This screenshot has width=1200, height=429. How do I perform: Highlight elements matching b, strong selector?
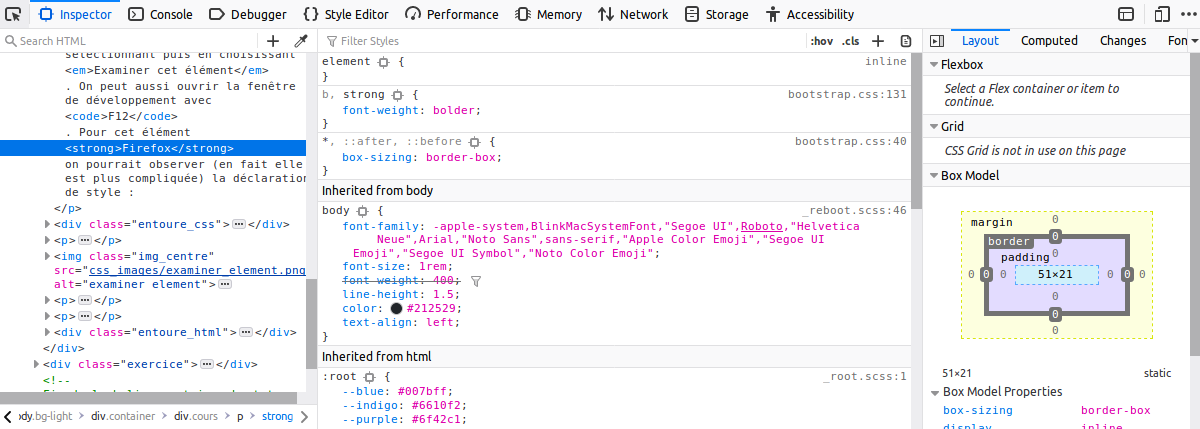[x=397, y=95]
